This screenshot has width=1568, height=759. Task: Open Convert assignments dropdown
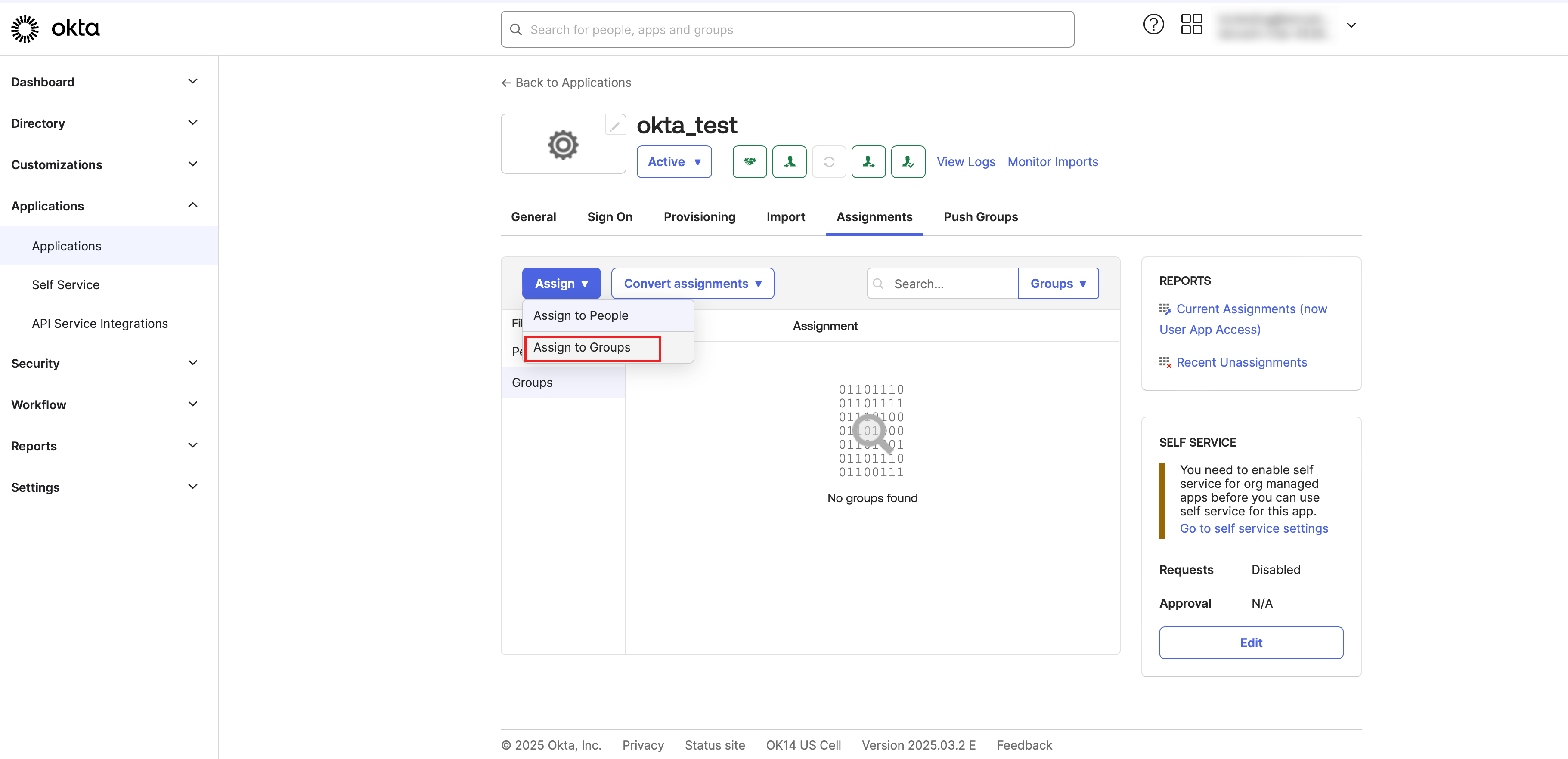click(692, 284)
